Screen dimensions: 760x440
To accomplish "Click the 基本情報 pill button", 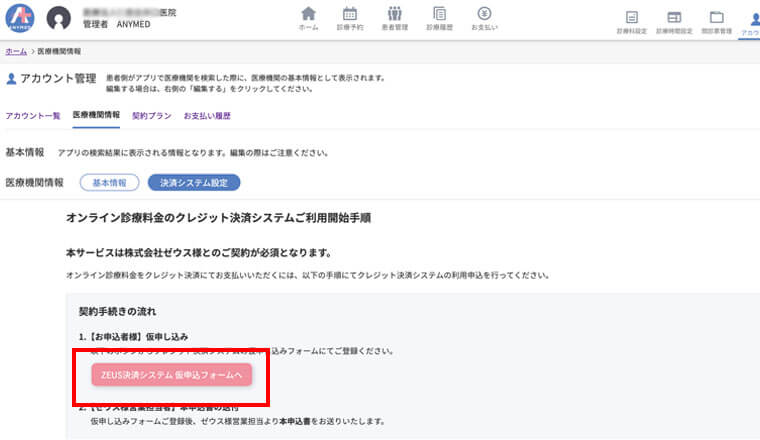I will coord(110,183).
